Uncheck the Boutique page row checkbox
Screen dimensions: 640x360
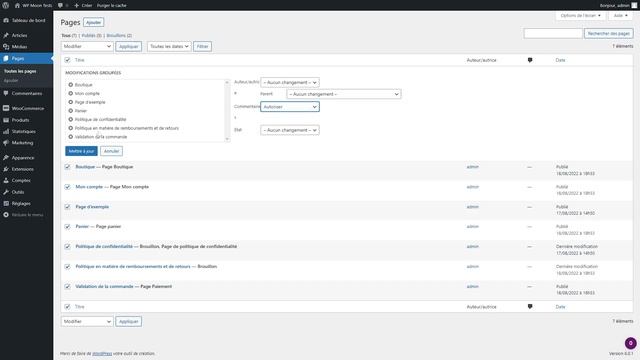(67, 167)
